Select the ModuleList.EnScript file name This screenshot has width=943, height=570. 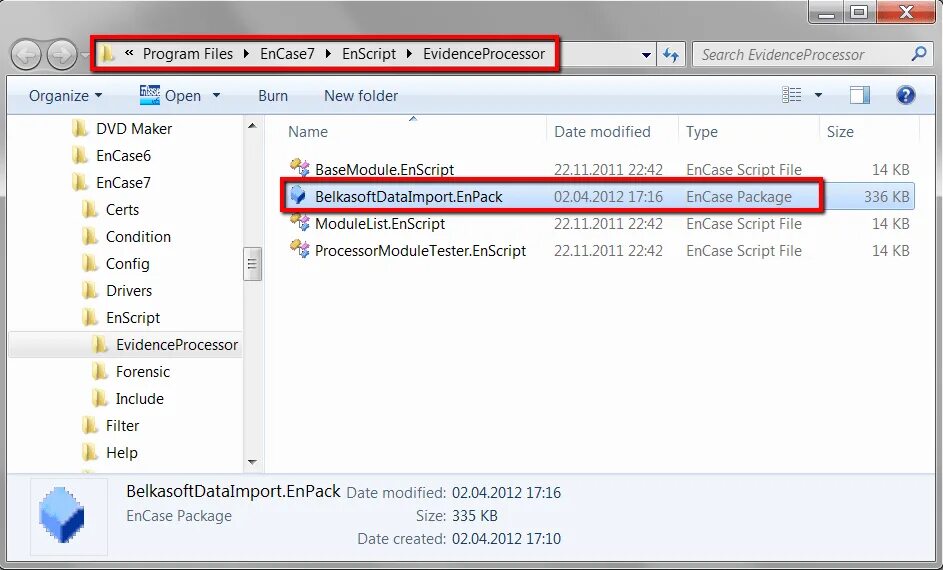click(x=379, y=224)
